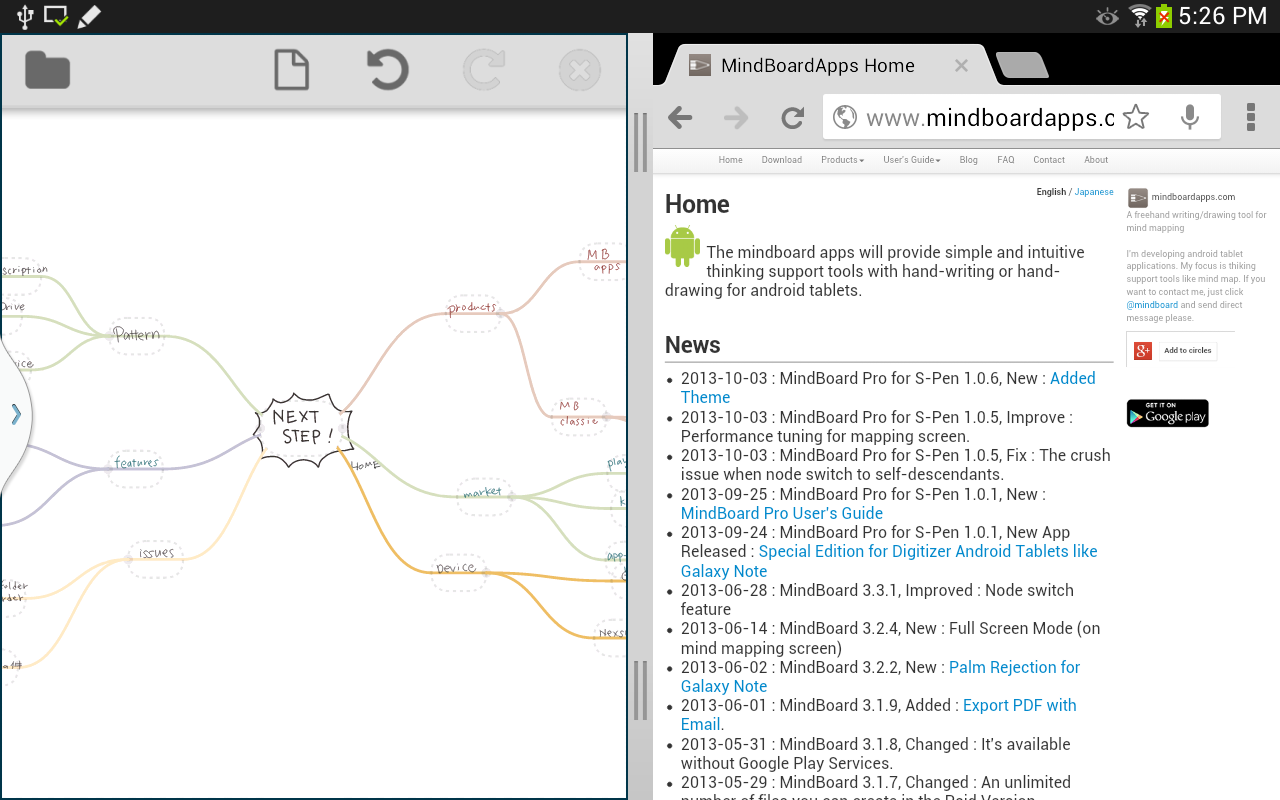Tap the Wi-Fi status icon
The image size is (1280, 800).
pyautogui.click(x=1139, y=16)
